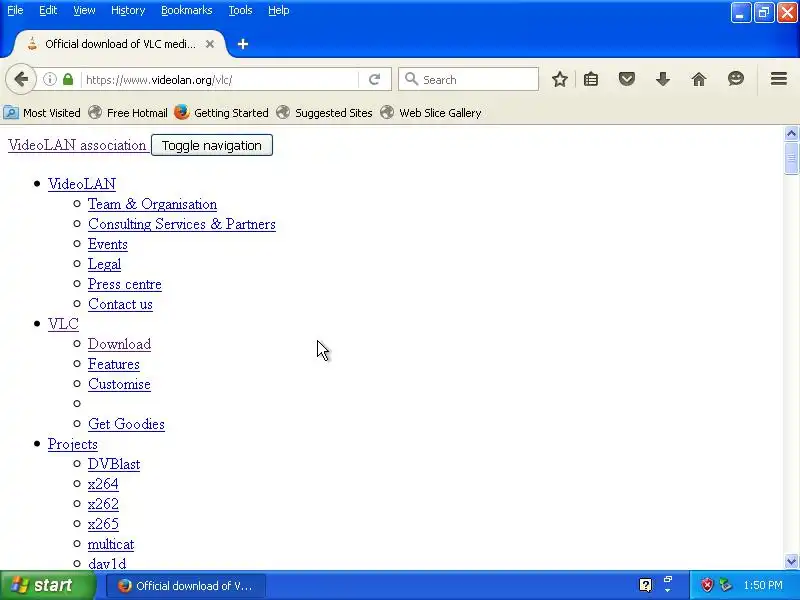Open the Help menu

[x=279, y=10]
